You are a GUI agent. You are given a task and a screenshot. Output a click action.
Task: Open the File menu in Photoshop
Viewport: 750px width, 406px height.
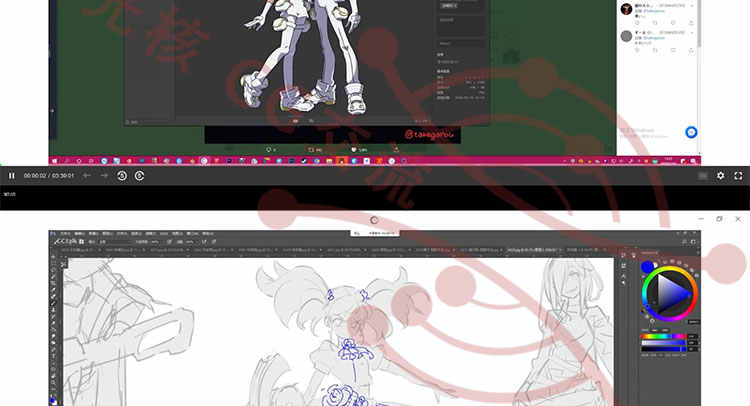(66, 234)
